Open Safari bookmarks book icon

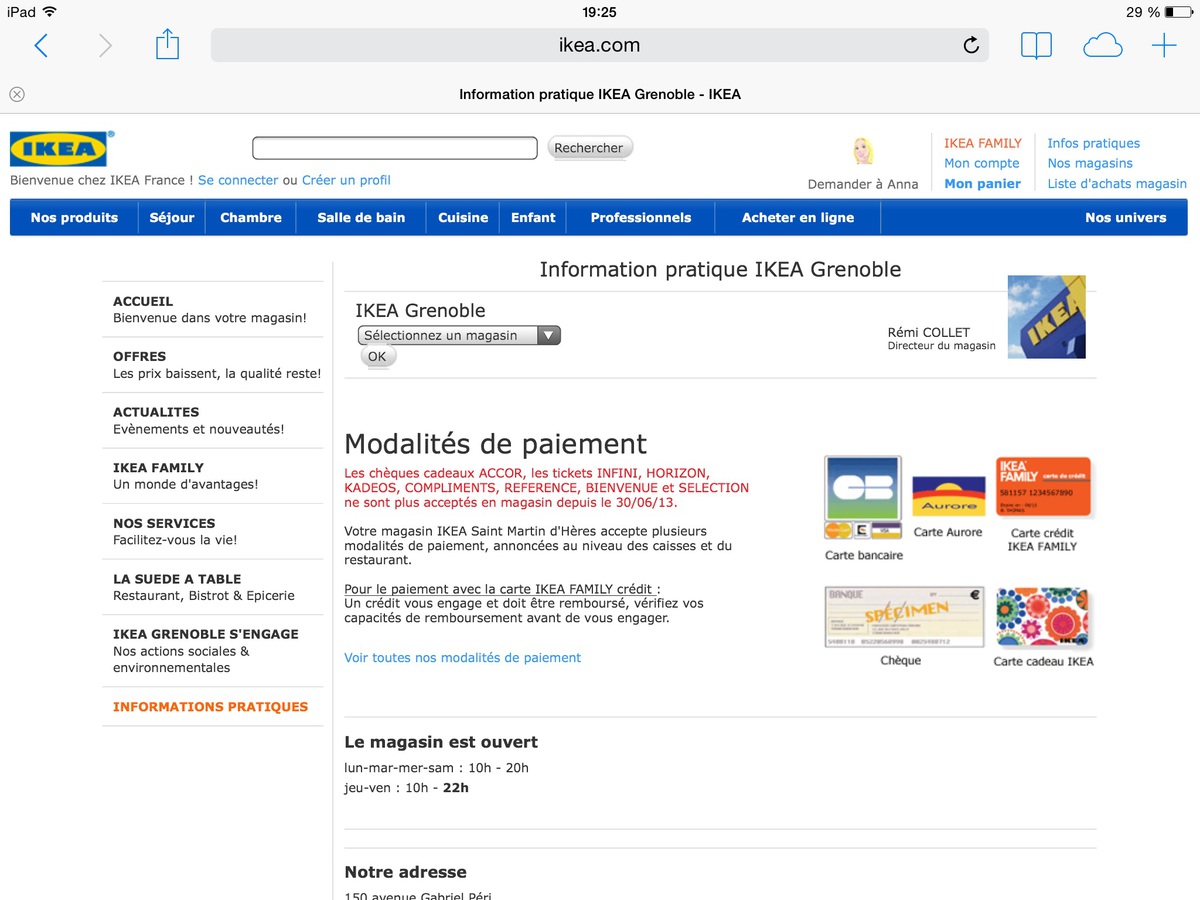click(1036, 45)
